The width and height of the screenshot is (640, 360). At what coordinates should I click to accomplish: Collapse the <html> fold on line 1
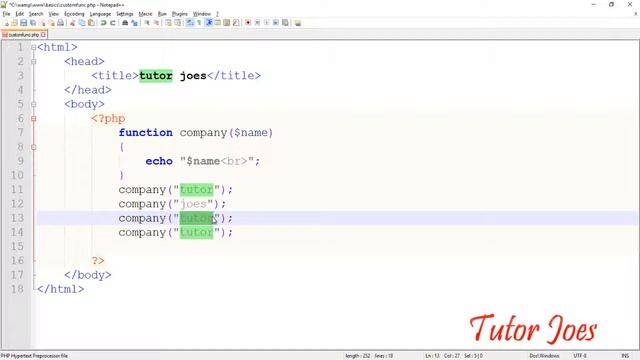33,47
